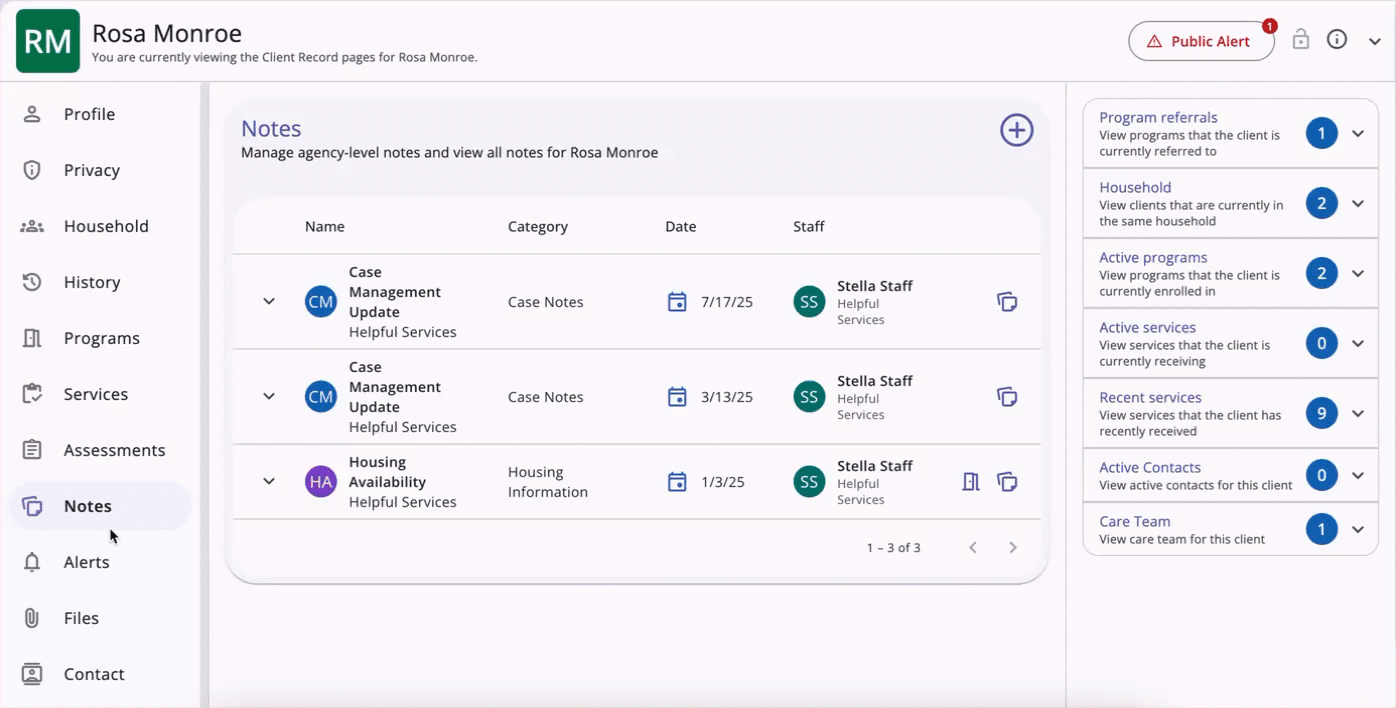Click the Services clipboard-check icon

(x=32, y=394)
